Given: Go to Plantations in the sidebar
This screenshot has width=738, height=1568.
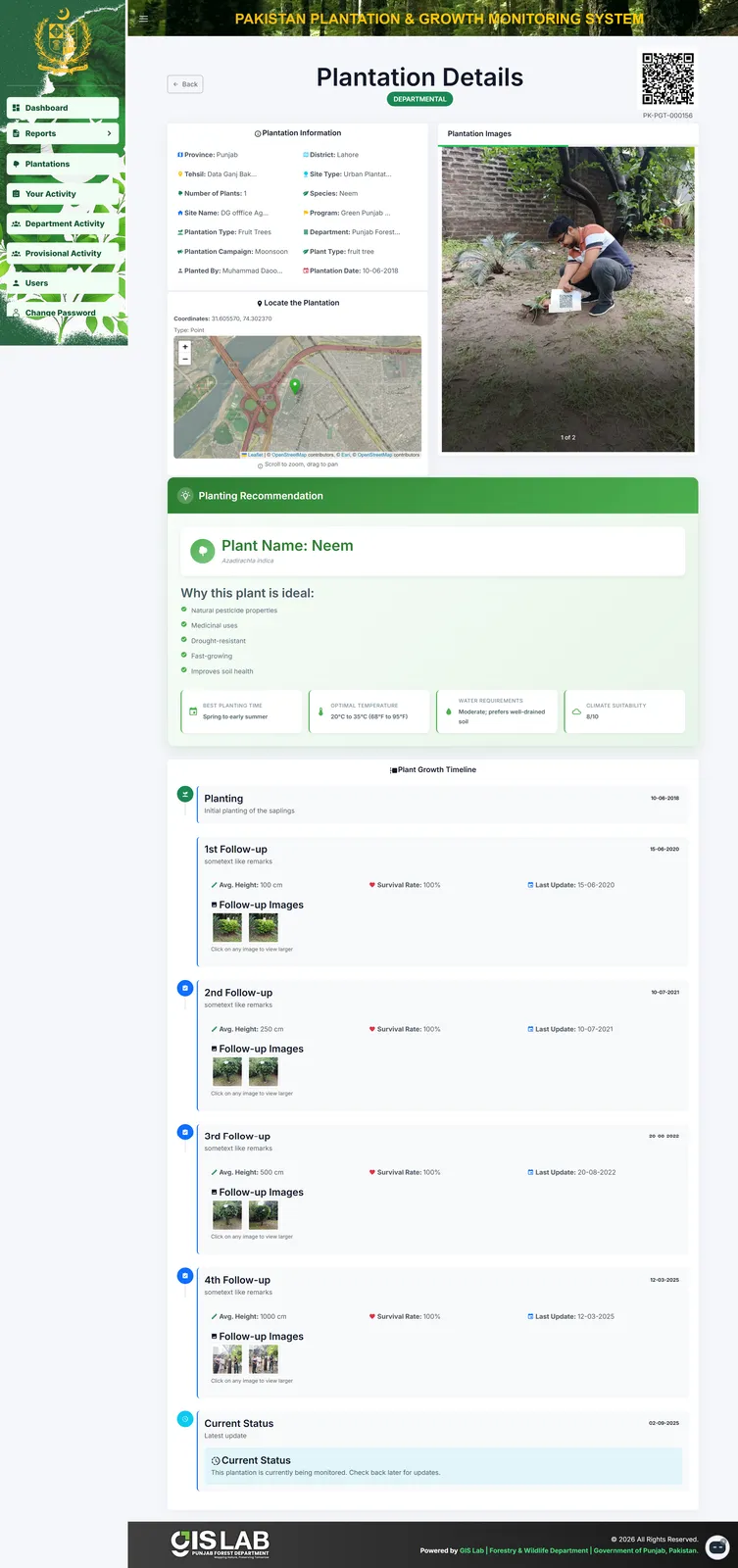Looking at the screenshot, I should pos(63,164).
